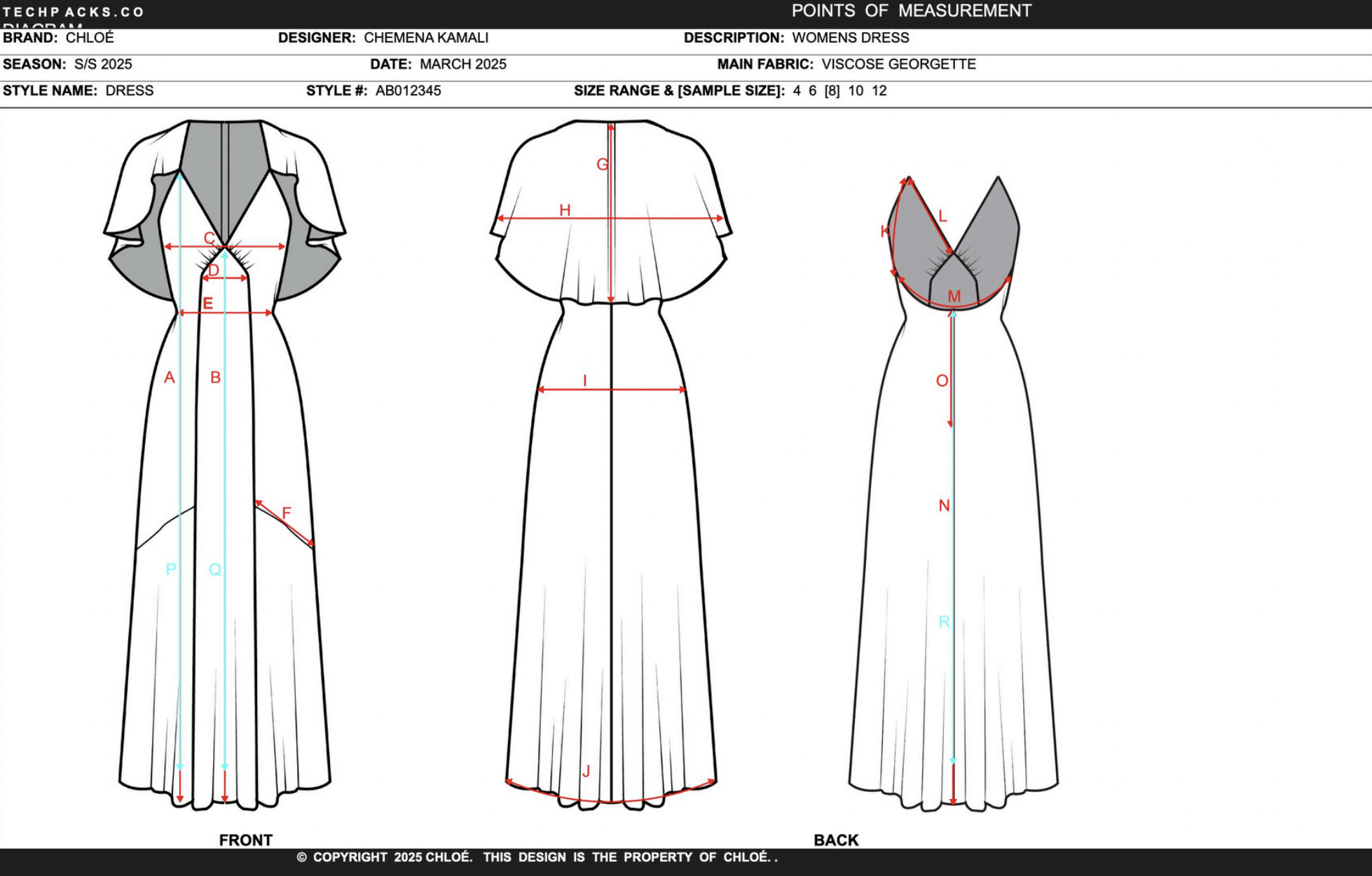1372x876 pixels.
Task: Click the DESIGNER: field label
Action: 317,38
